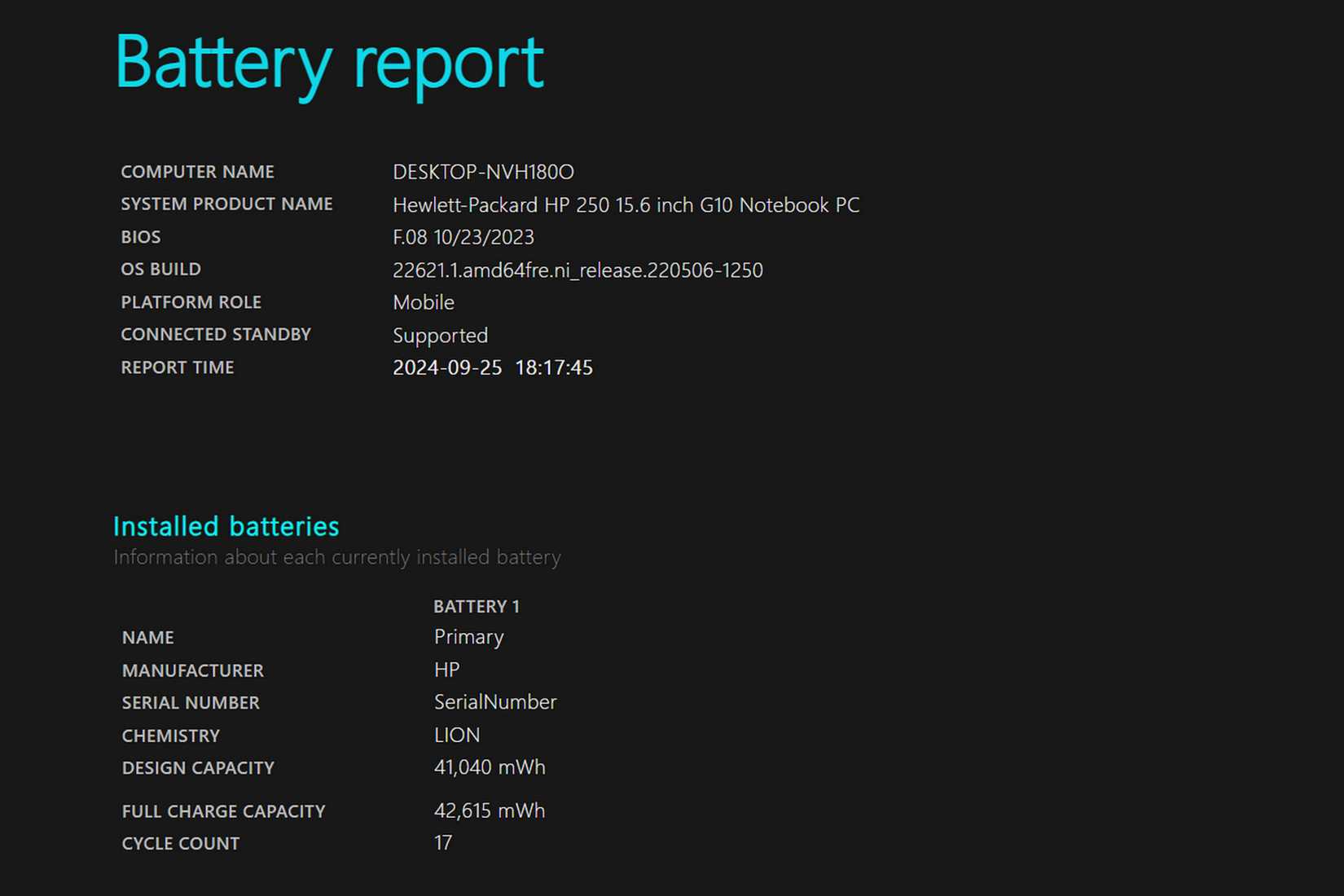Click the Primary battery name value
Image resolution: width=1344 pixels, height=896 pixels.
(x=468, y=637)
